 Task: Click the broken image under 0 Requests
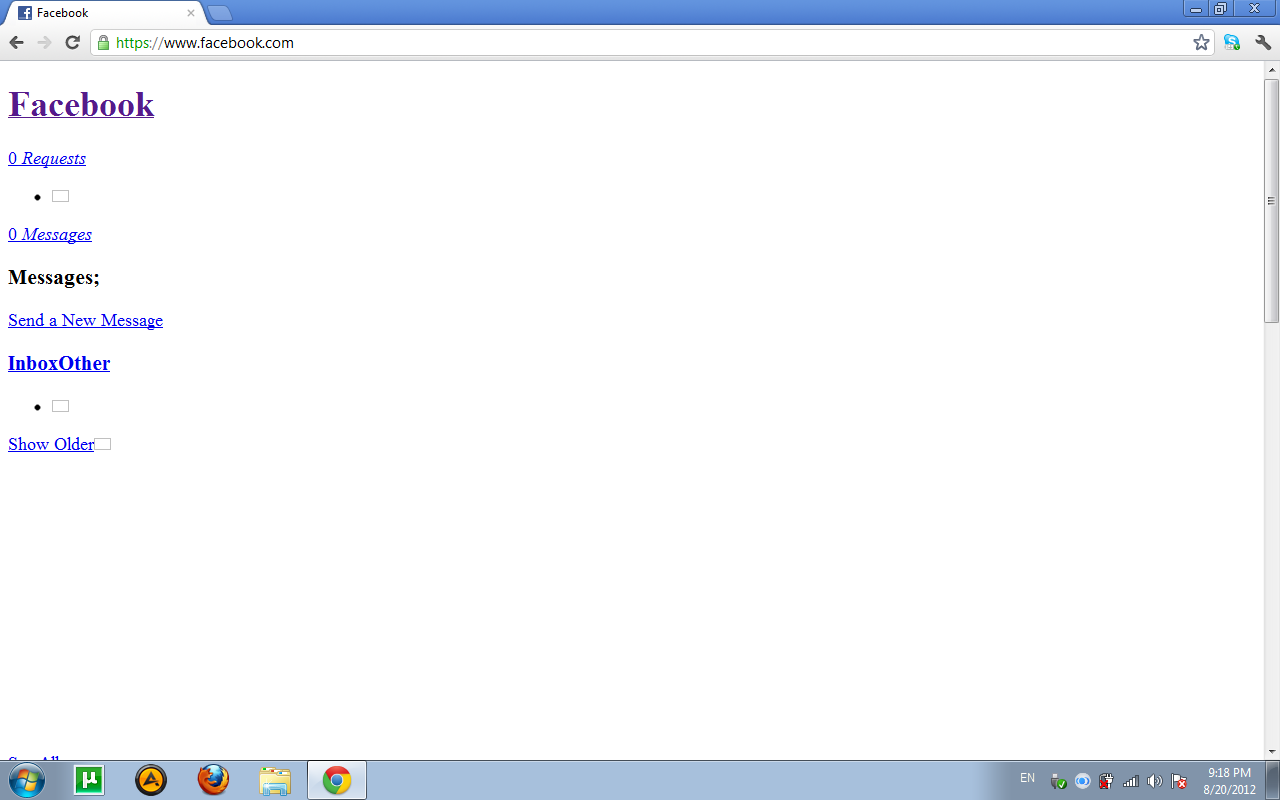60,196
